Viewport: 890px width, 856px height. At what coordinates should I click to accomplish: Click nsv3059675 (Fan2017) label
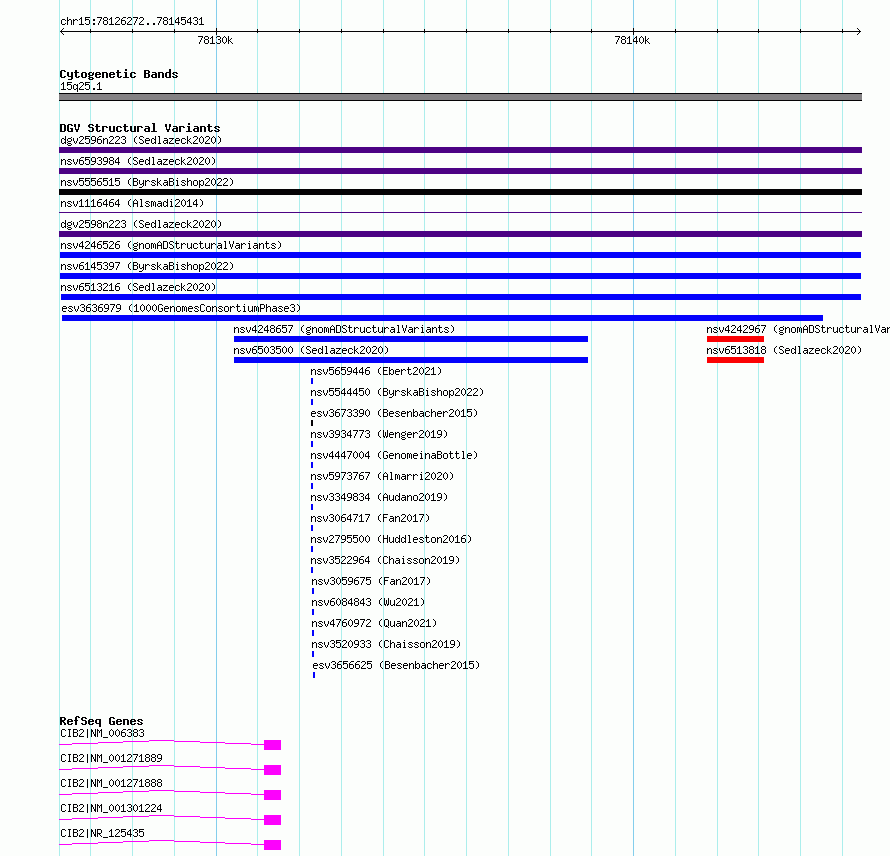pos(371,581)
